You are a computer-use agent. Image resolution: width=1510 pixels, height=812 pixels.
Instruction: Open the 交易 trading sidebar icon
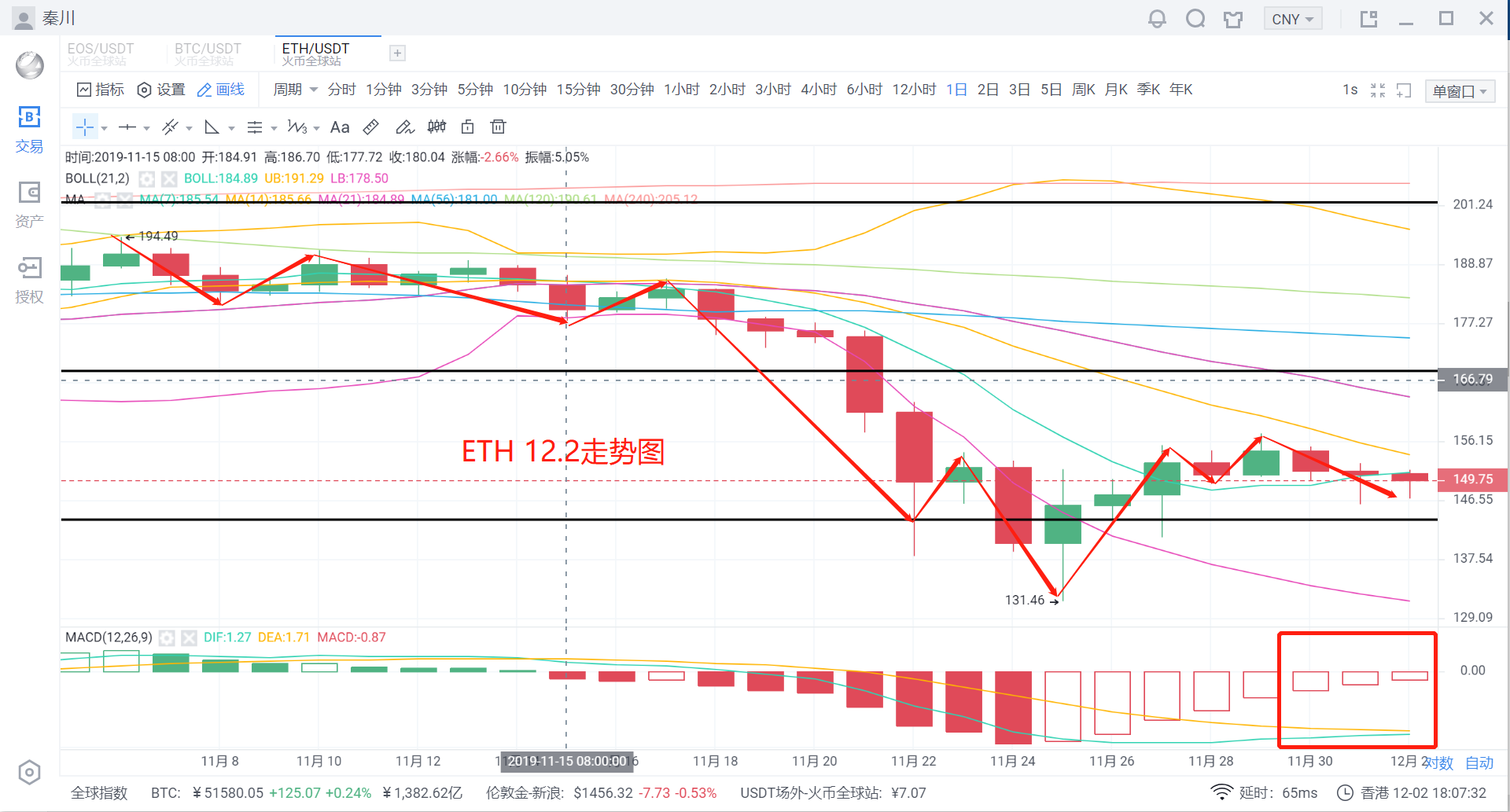point(29,130)
